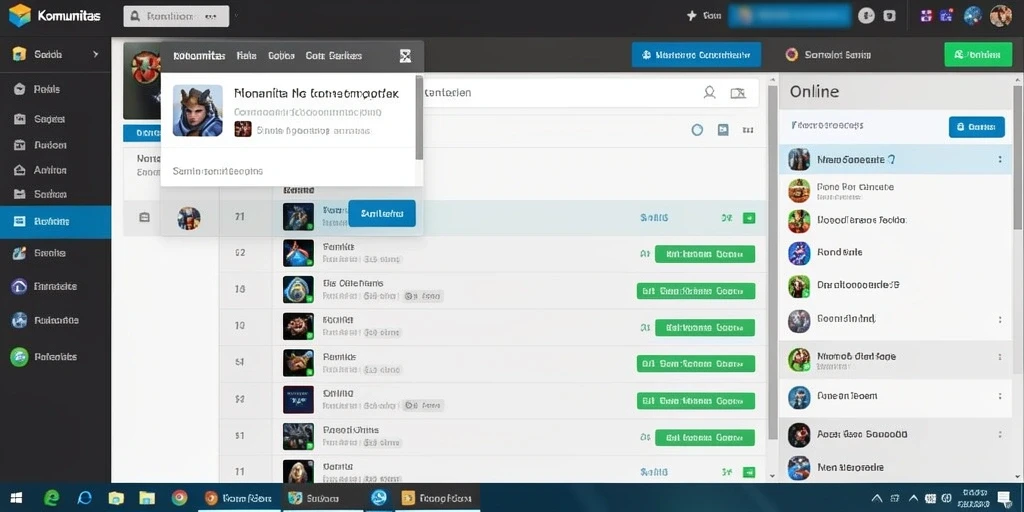The height and width of the screenshot is (512, 1024).
Task: Click the popup title text beside the portrait
Action: 316,93
